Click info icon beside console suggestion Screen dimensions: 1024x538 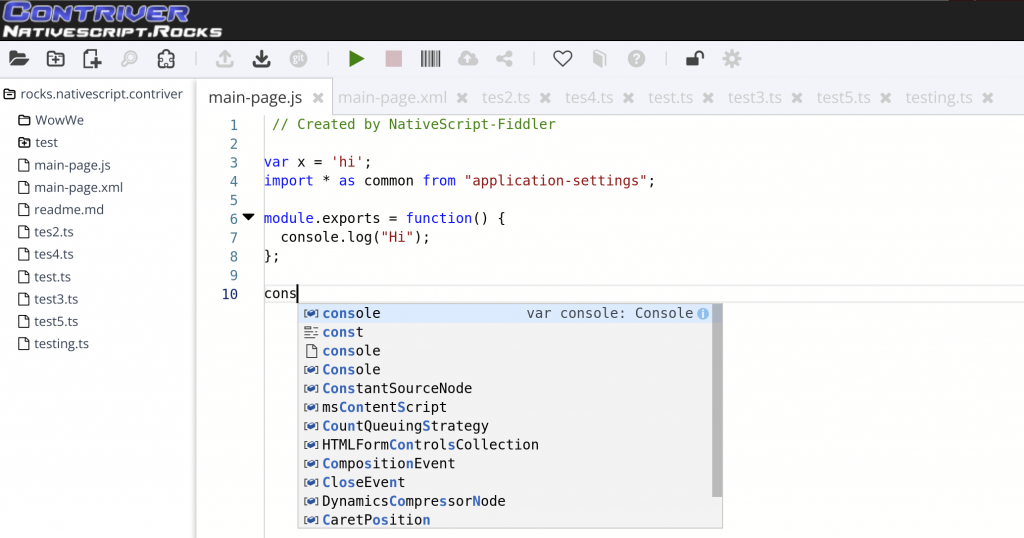point(703,313)
